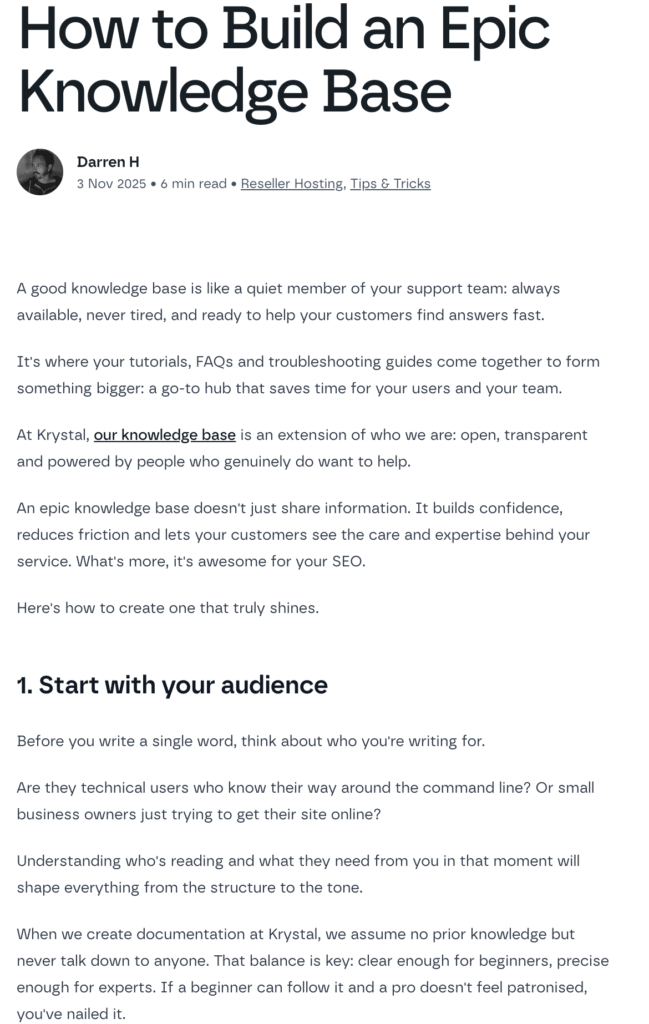Click the "1. Start with your audience" heading

click(x=172, y=685)
